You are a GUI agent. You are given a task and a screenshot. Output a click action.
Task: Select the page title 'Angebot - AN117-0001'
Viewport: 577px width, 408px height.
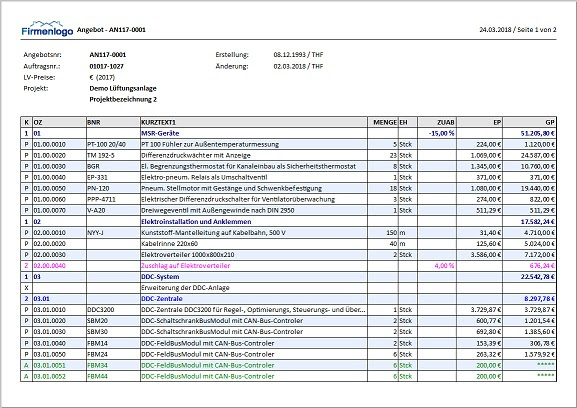pyautogui.click(x=111, y=30)
